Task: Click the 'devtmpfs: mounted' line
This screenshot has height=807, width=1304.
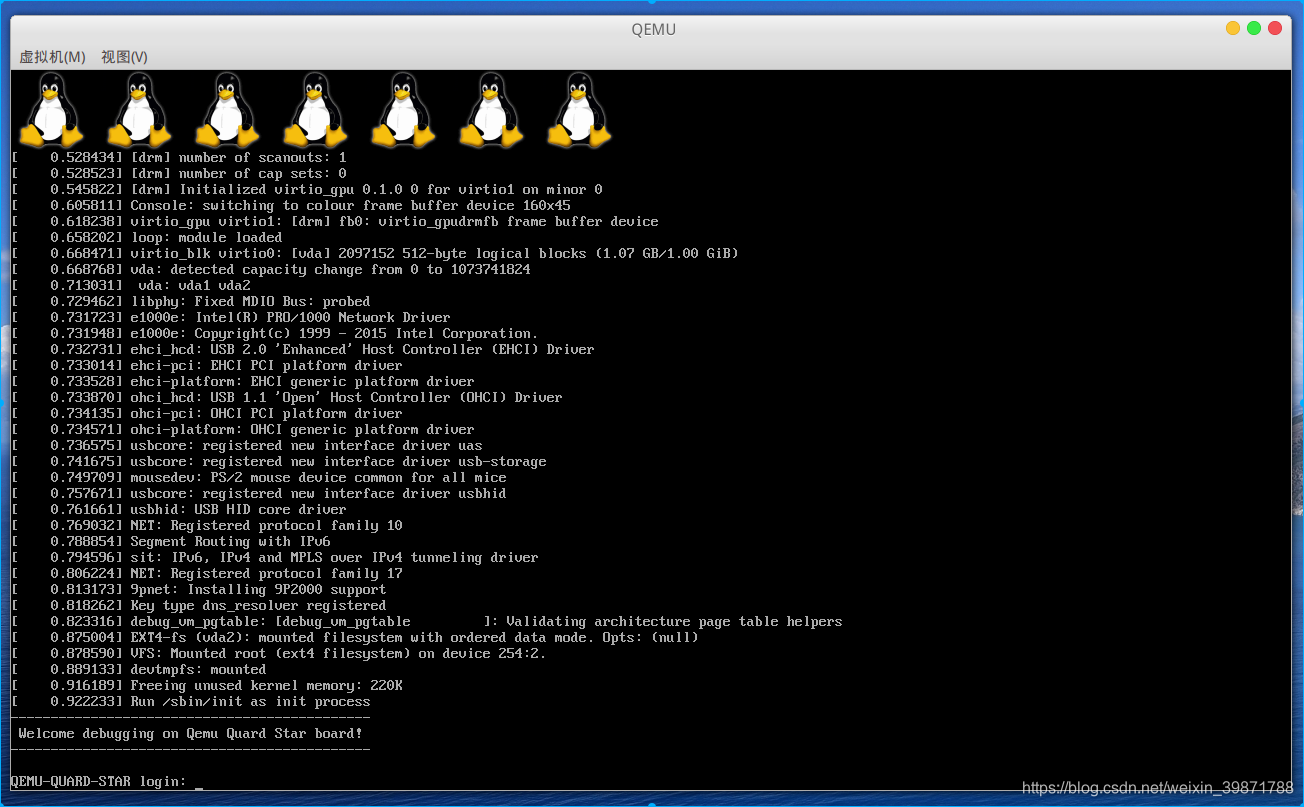Action: [x=139, y=669]
